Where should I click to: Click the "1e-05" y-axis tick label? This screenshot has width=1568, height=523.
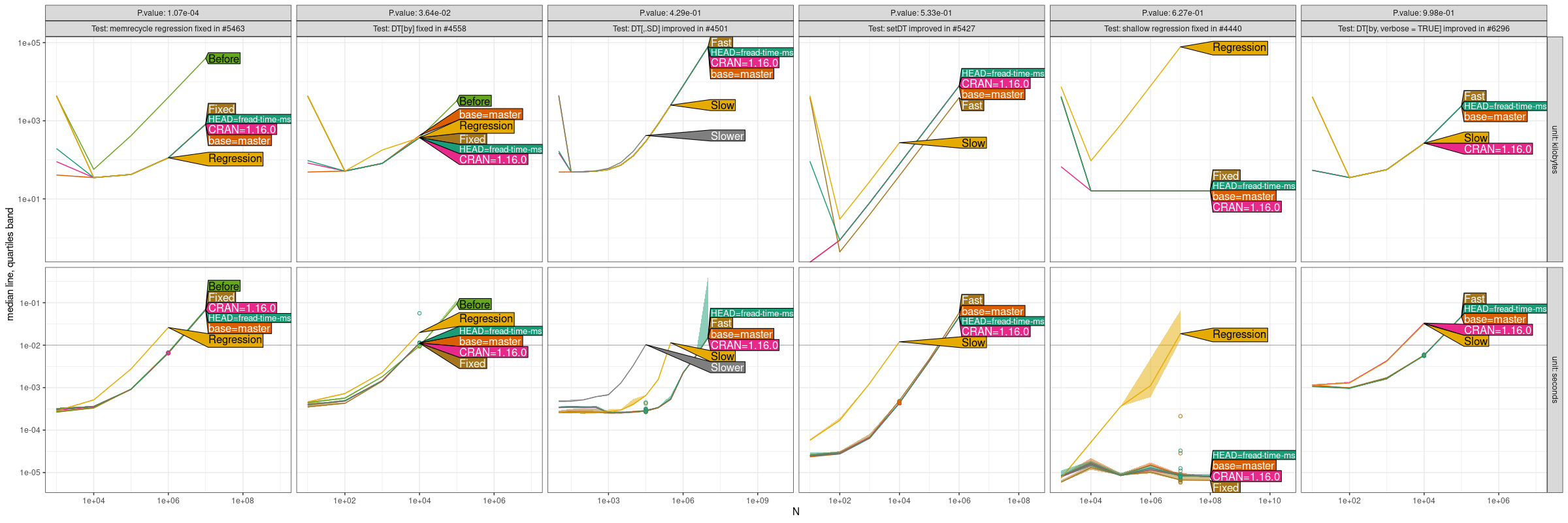(29, 473)
